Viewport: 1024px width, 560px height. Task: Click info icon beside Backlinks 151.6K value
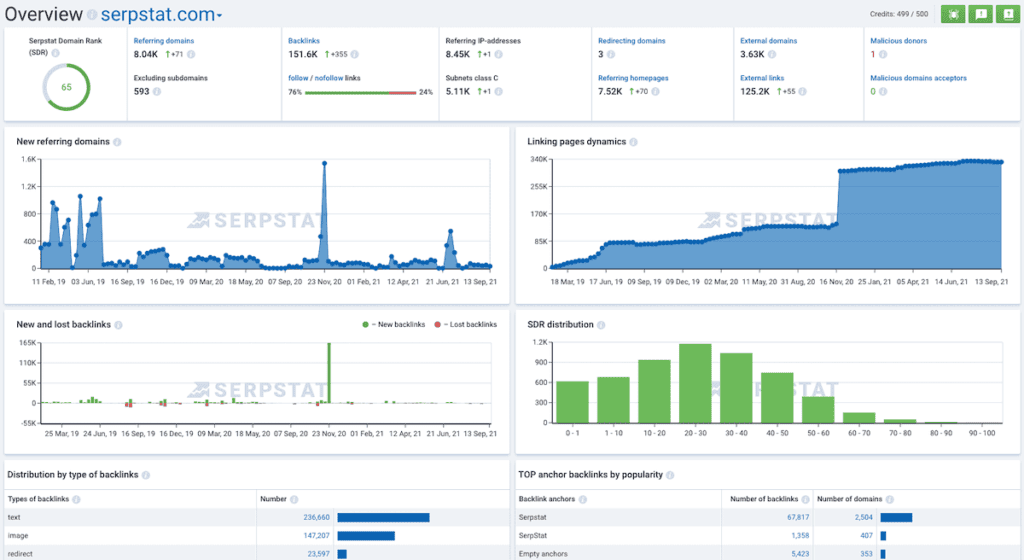coord(355,54)
